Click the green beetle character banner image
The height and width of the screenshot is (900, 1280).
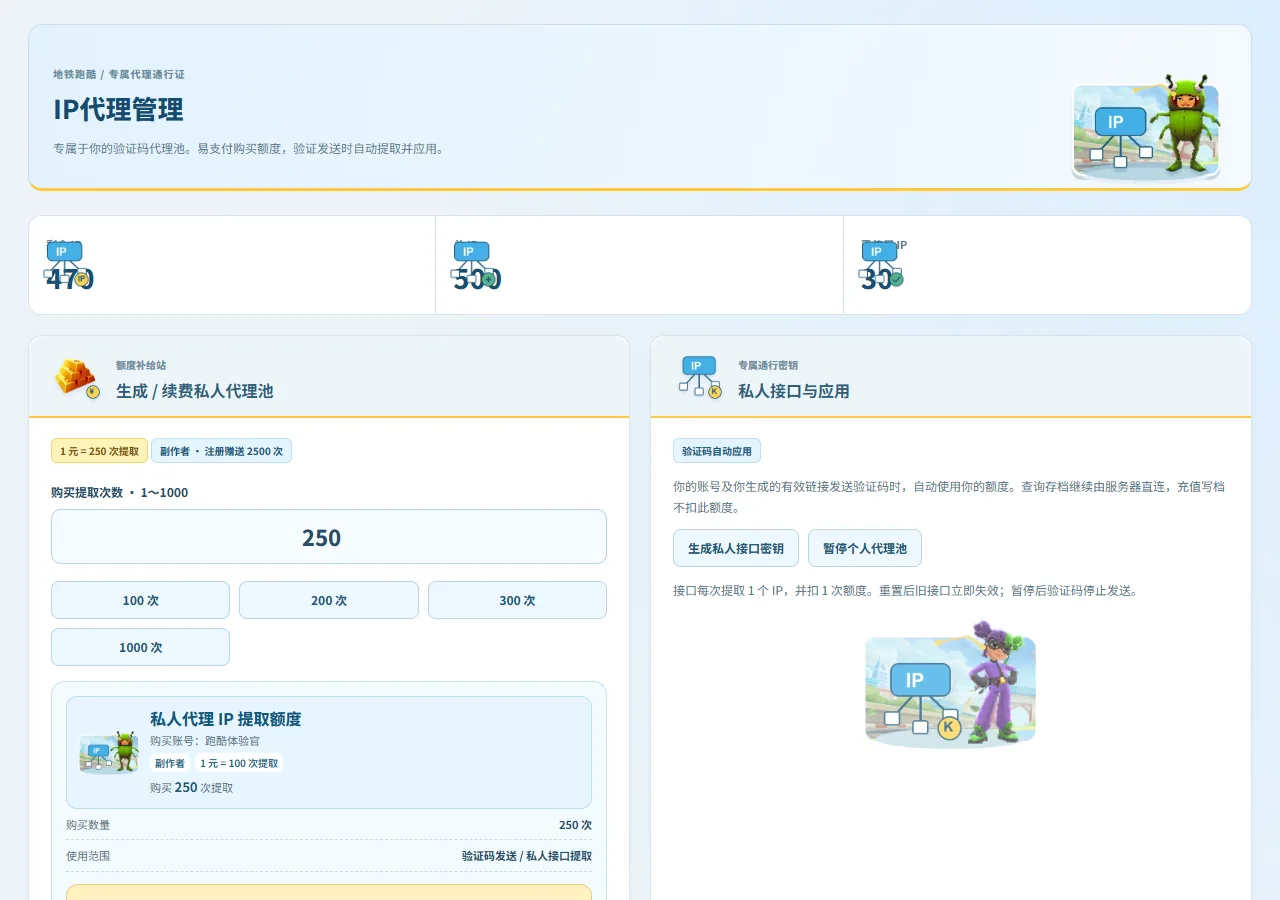(x=1146, y=127)
